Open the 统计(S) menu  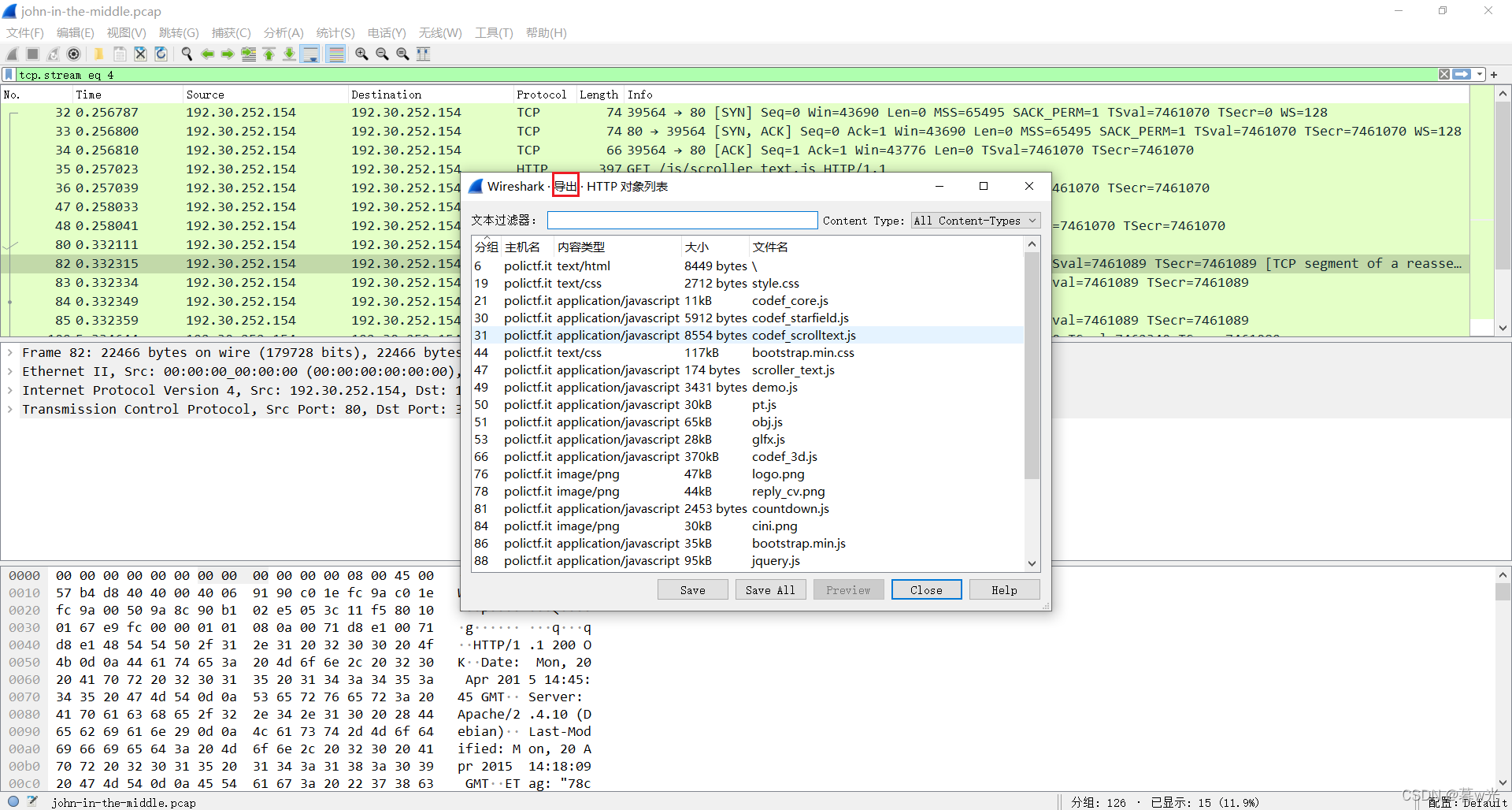click(x=335, y=32)
